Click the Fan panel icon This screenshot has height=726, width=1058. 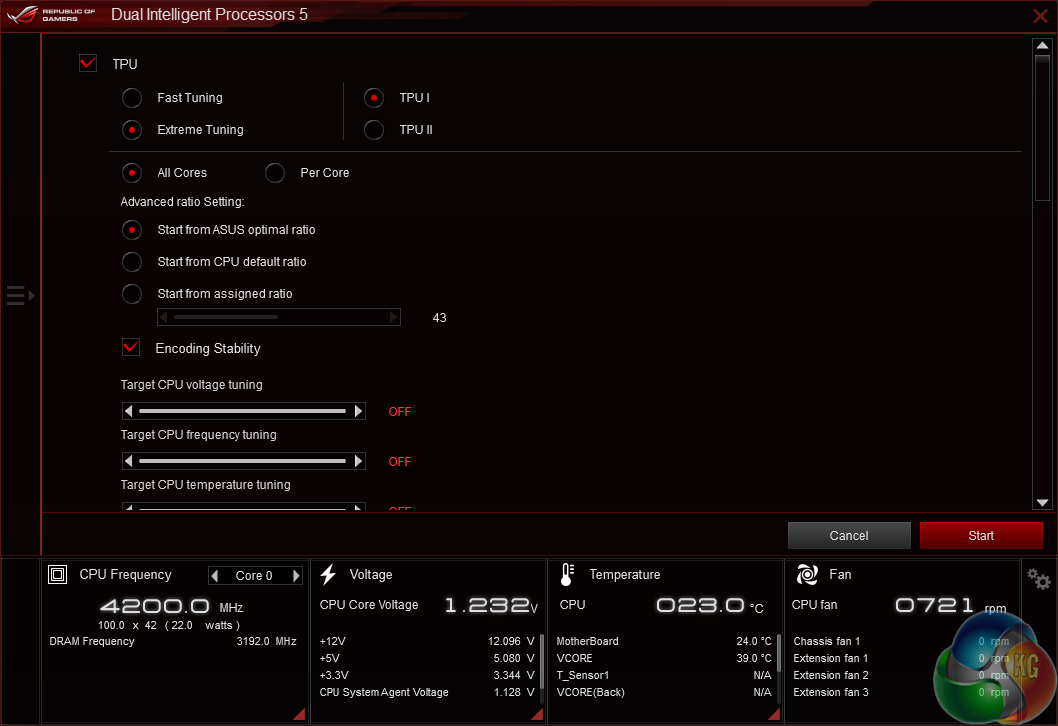point(807,574)
